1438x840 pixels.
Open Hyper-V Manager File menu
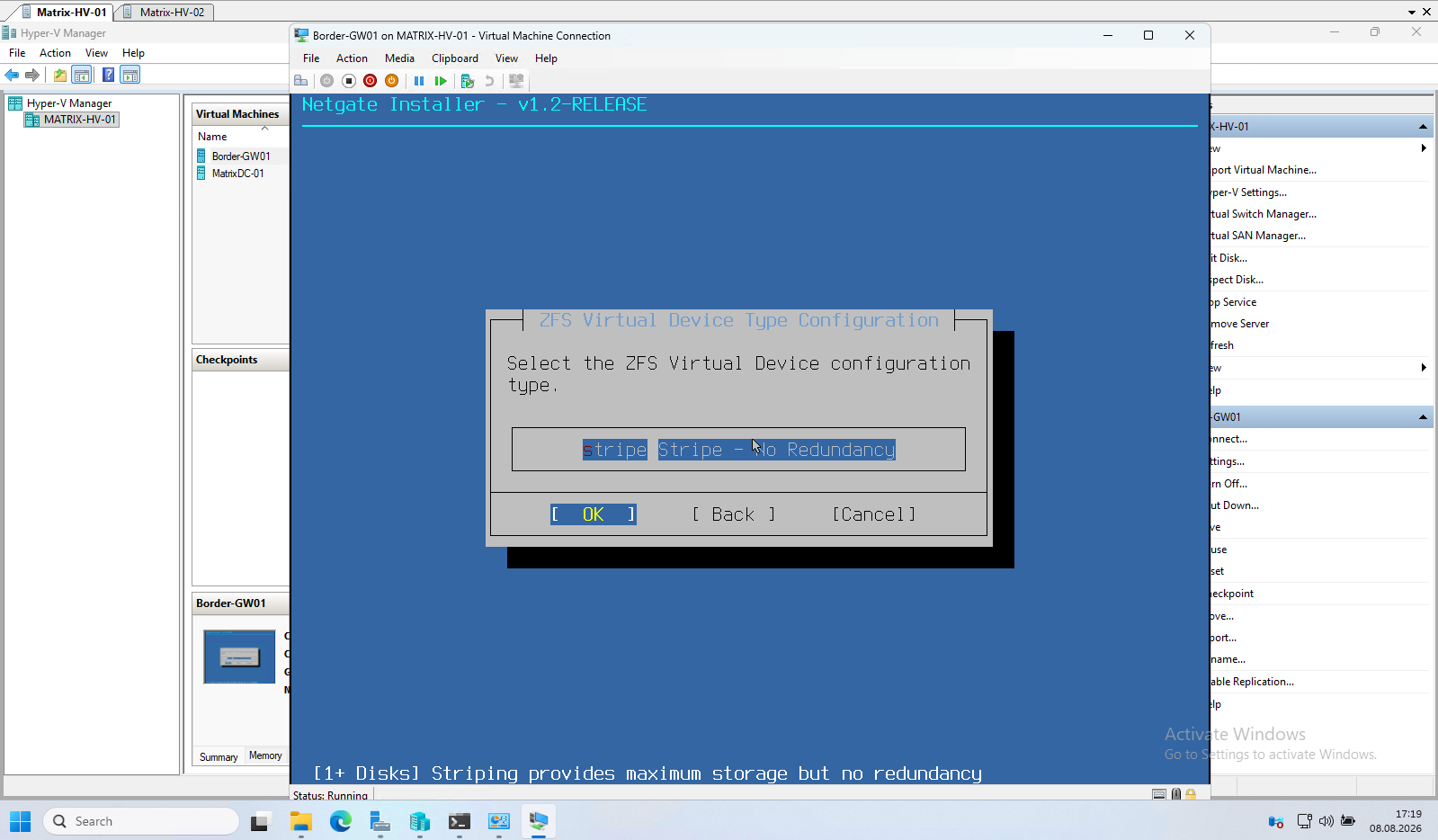17,53
